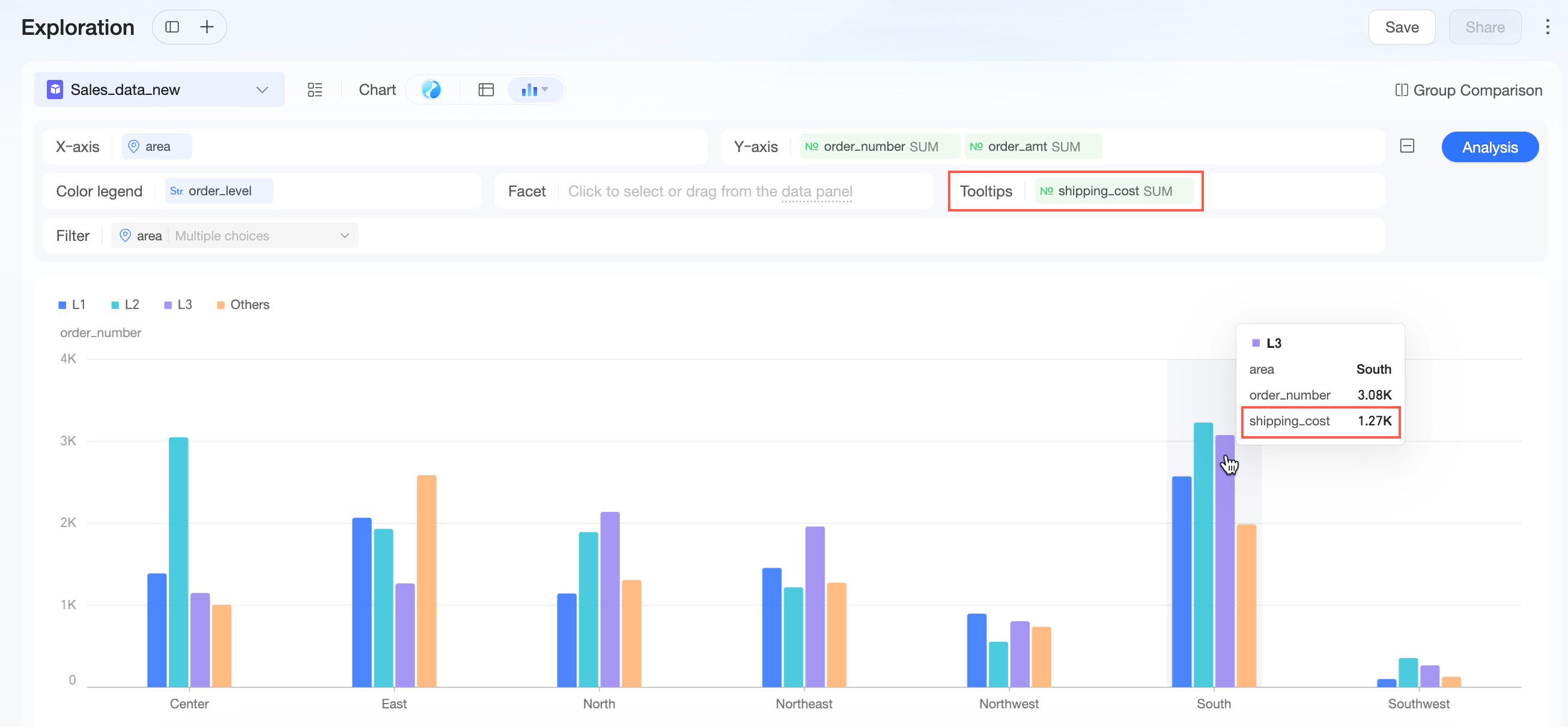1568x727 pixels.
Task: Click the field list icon next to dataset
Action: (315, 90)
